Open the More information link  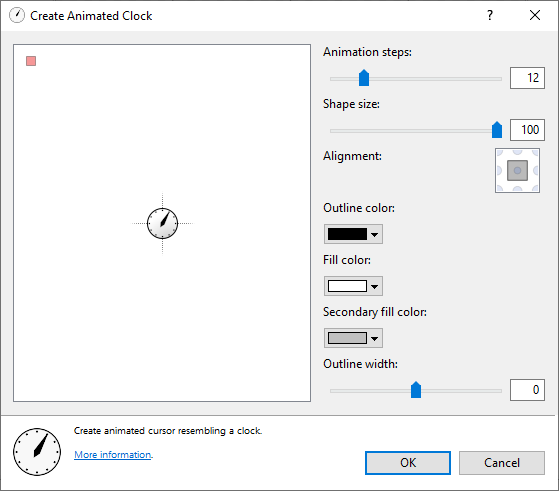point(113,455)
